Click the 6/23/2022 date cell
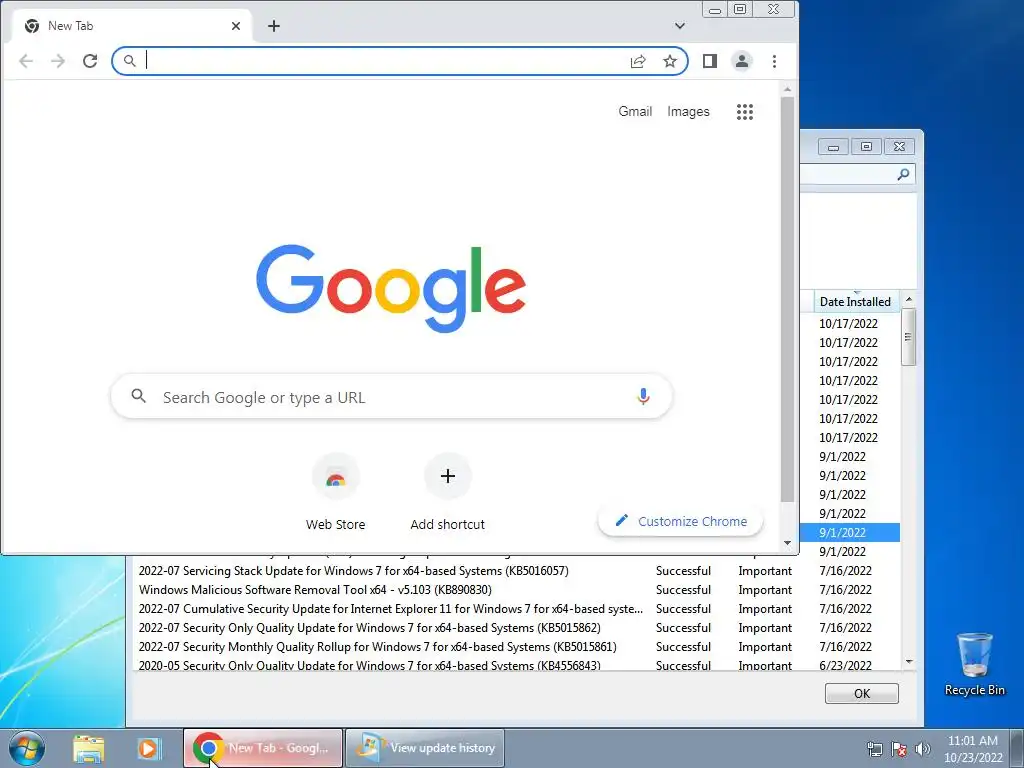 click(845, 665)
